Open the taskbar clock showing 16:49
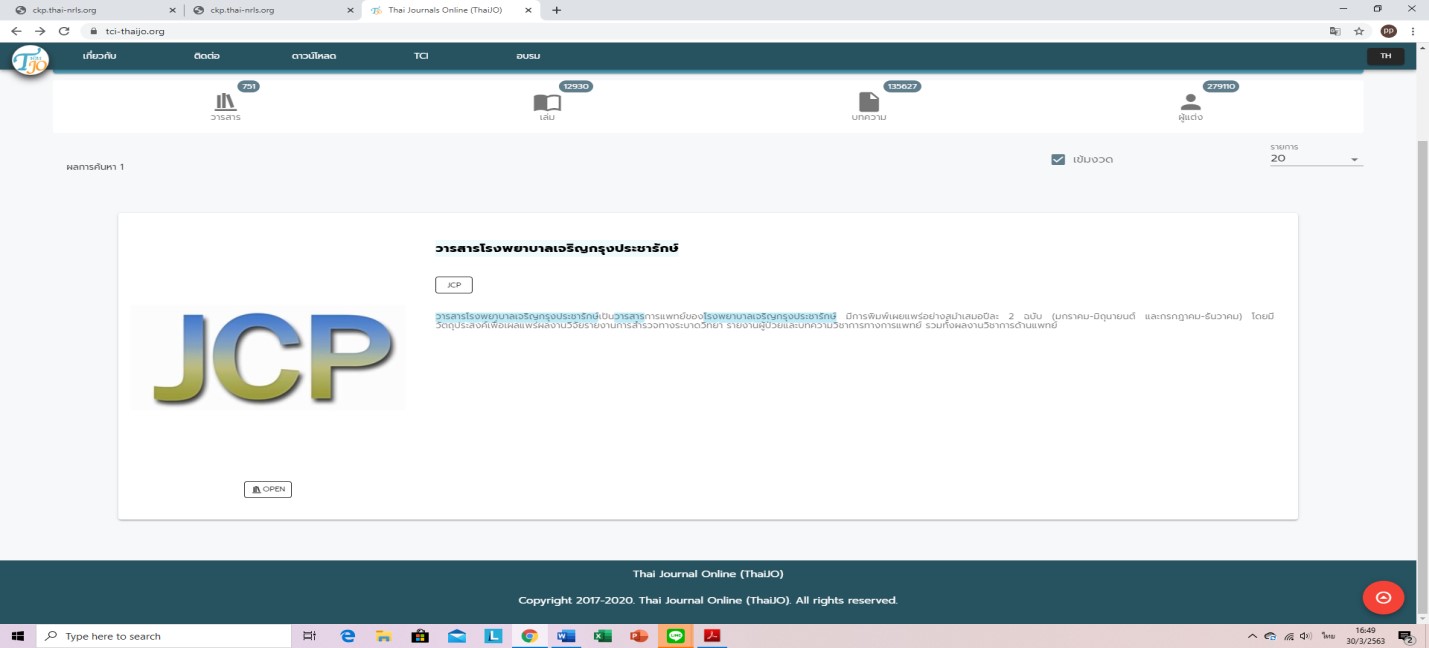The height and width of the screenshot is (648, 1429). tap(1365, 636)
